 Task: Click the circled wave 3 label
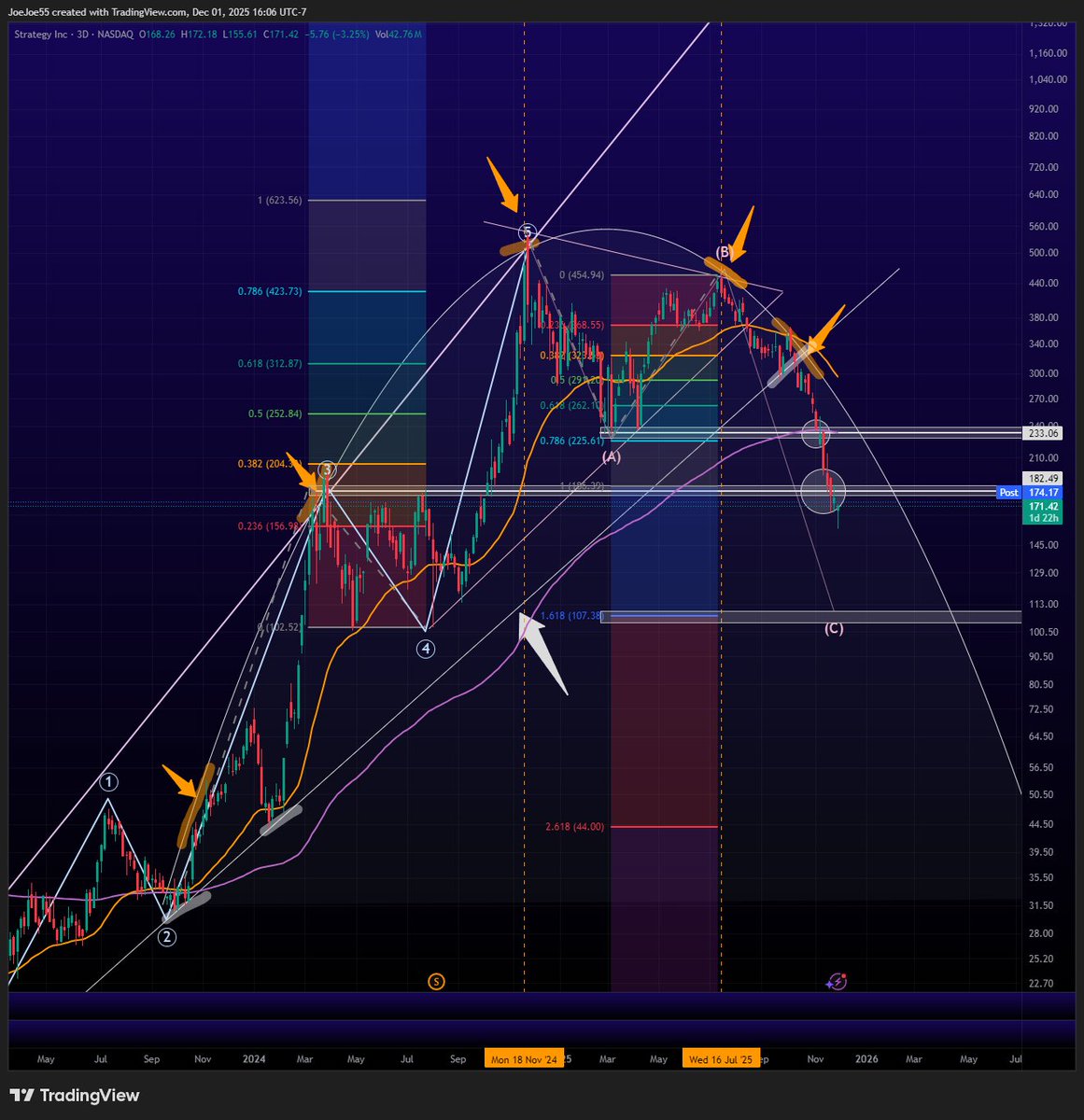(x=327, y=469)
